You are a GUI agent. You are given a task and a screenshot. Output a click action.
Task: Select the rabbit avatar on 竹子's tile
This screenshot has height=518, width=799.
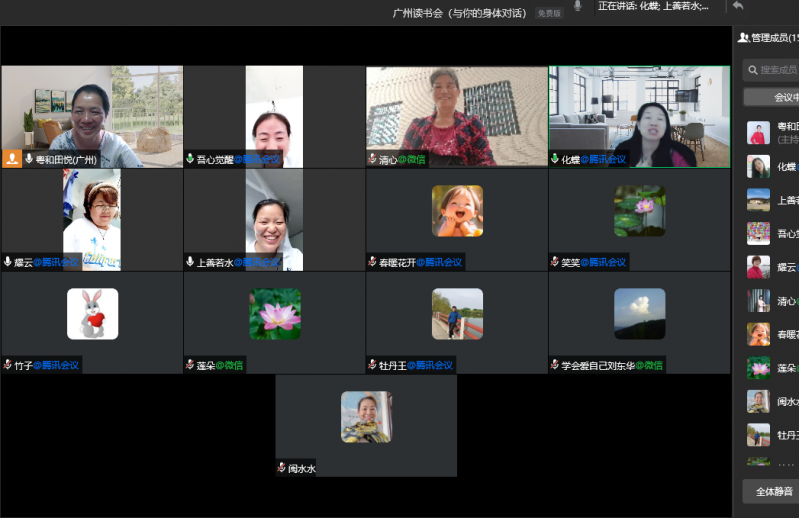tap(92, 314)
